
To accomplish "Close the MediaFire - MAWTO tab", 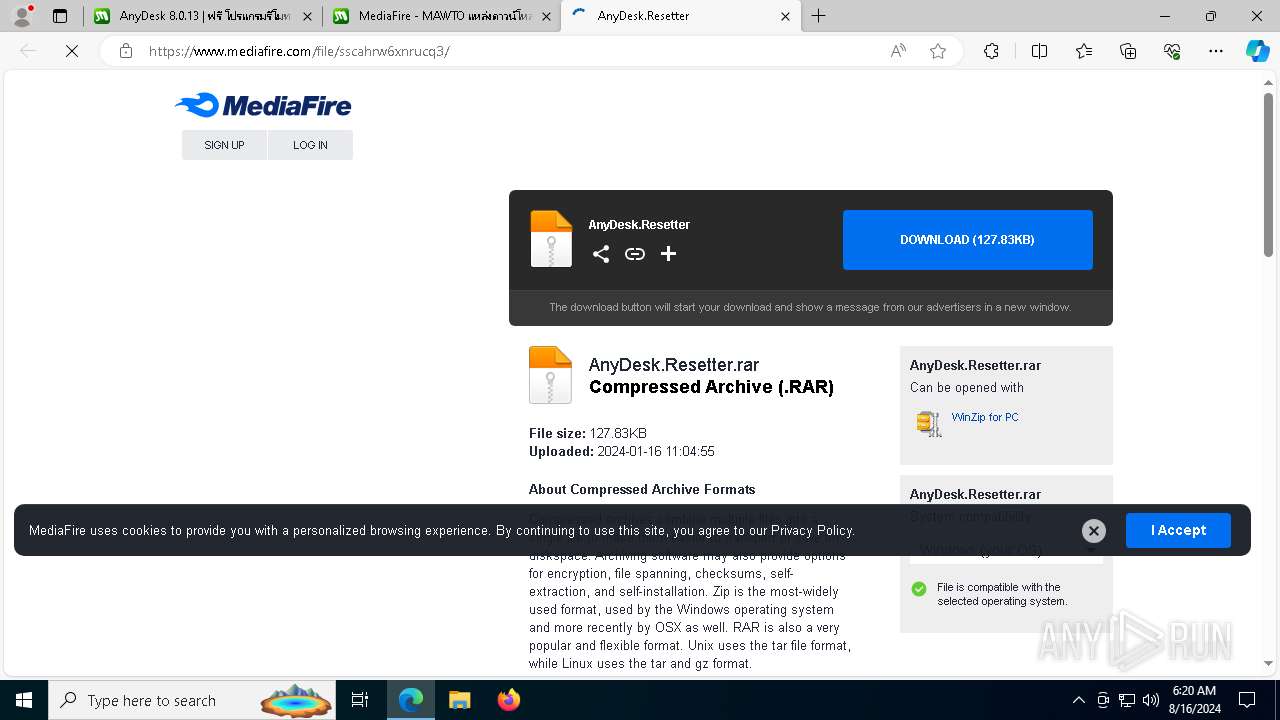I will (546, 16).
